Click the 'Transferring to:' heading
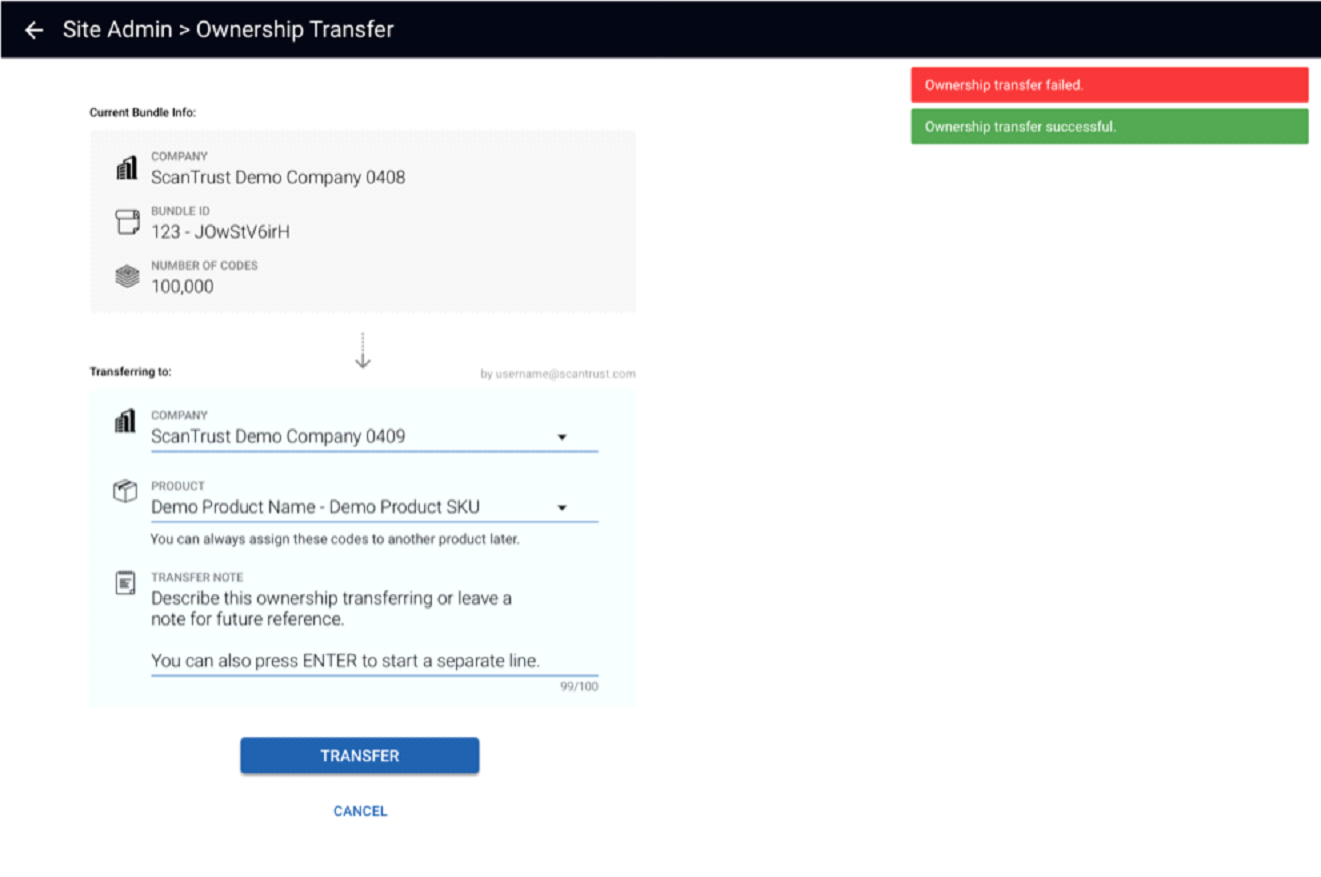1321x877 pixels. point(131,372)
